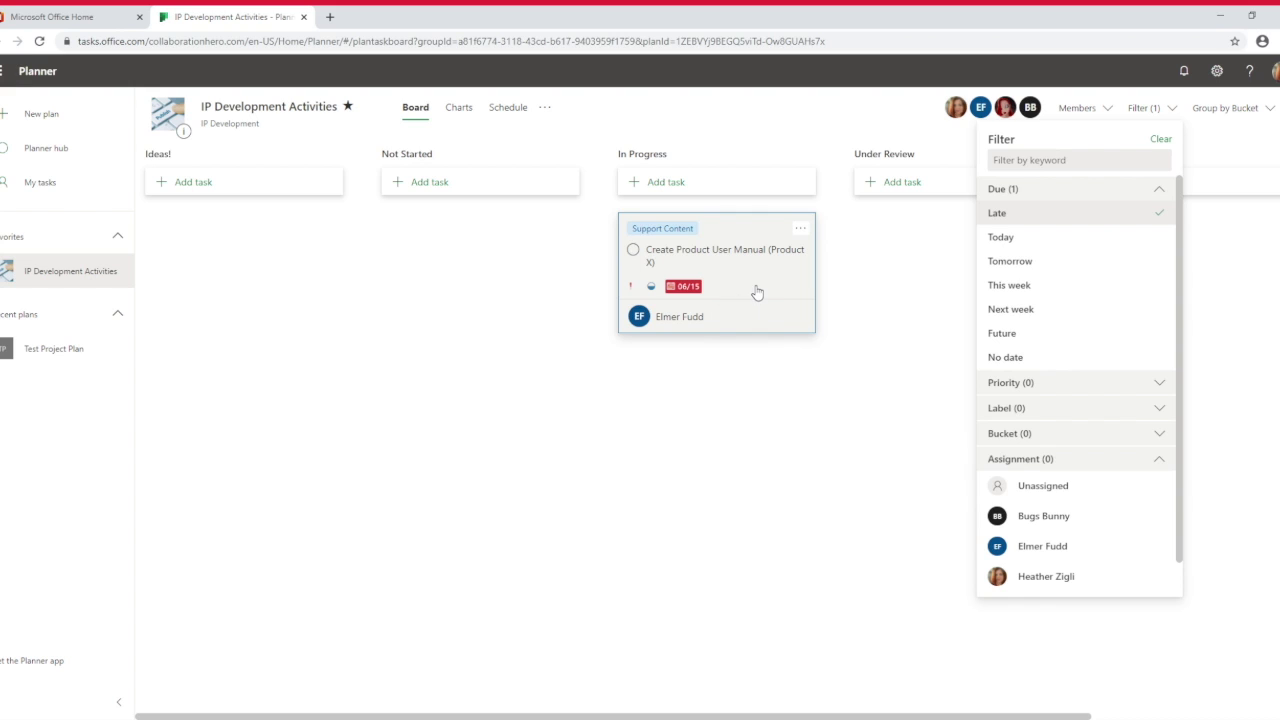The width and height of the screenshot is (1280, 720).
Task: Filter tasks assigned to Elmer Fudd
Action: pyautogui.click(x=1076, y=546)
